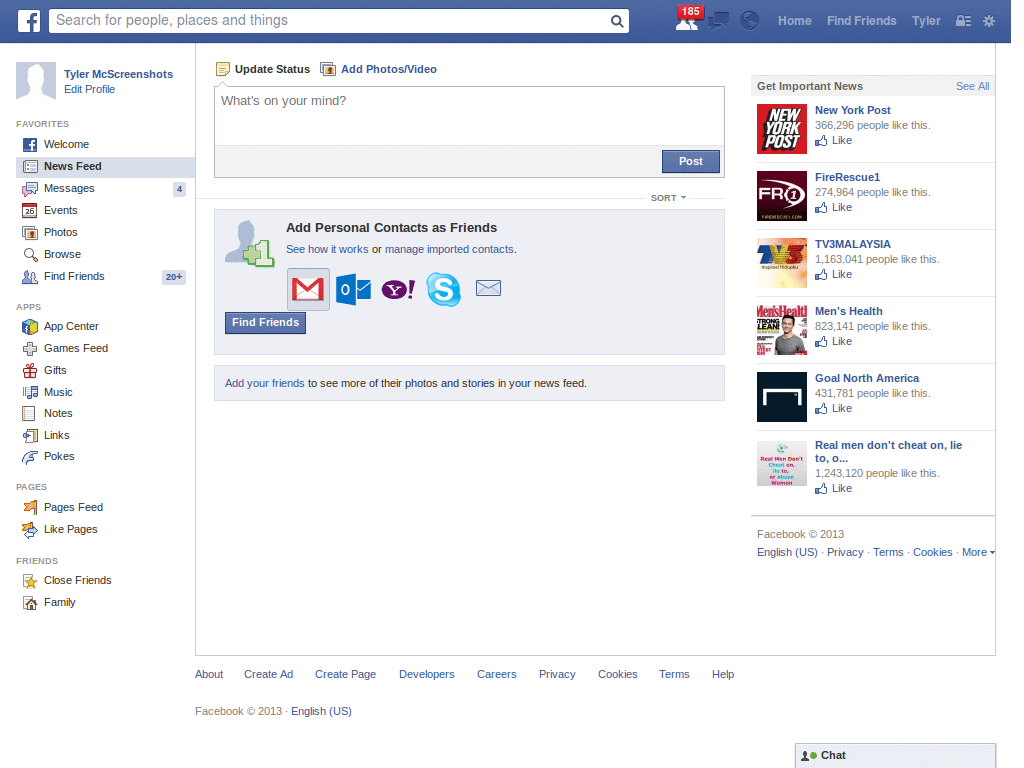
Task: Open the notifications globe icon
Action: pyautogui.click(x=750, y=21)
